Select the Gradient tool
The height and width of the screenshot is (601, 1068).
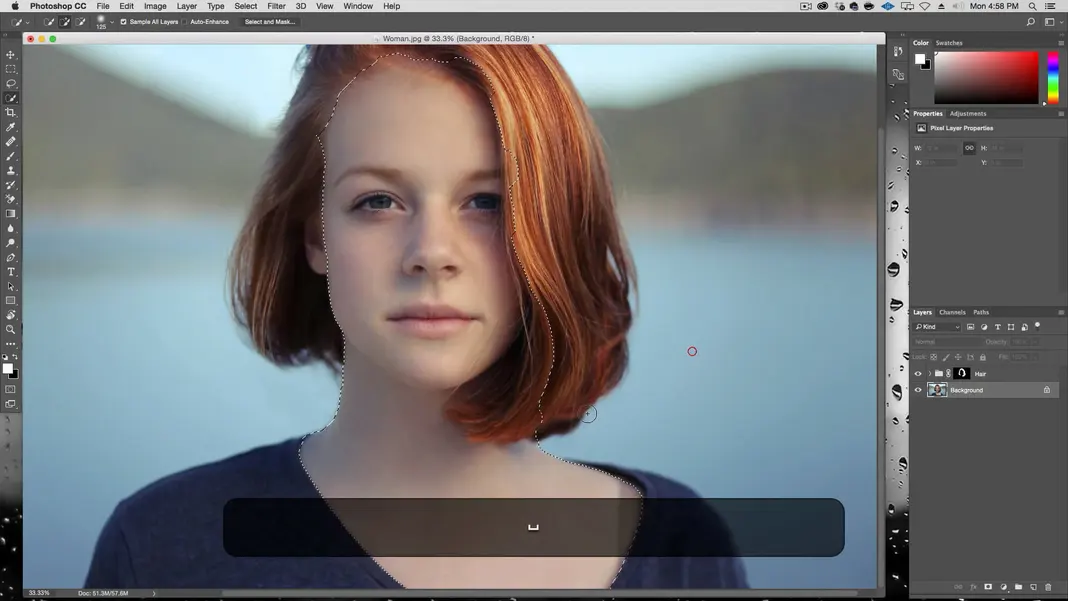[10, 214]
